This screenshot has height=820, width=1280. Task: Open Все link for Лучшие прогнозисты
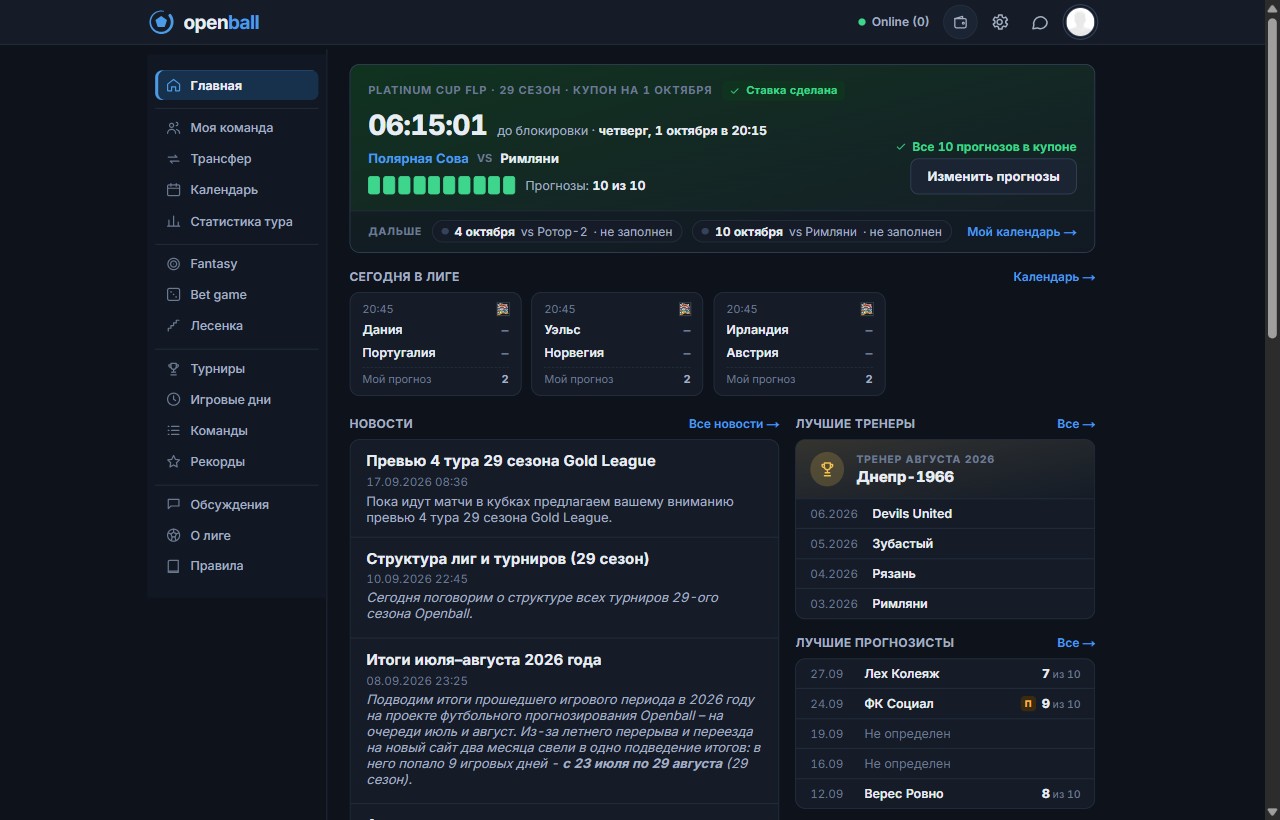pos(1076,643)
